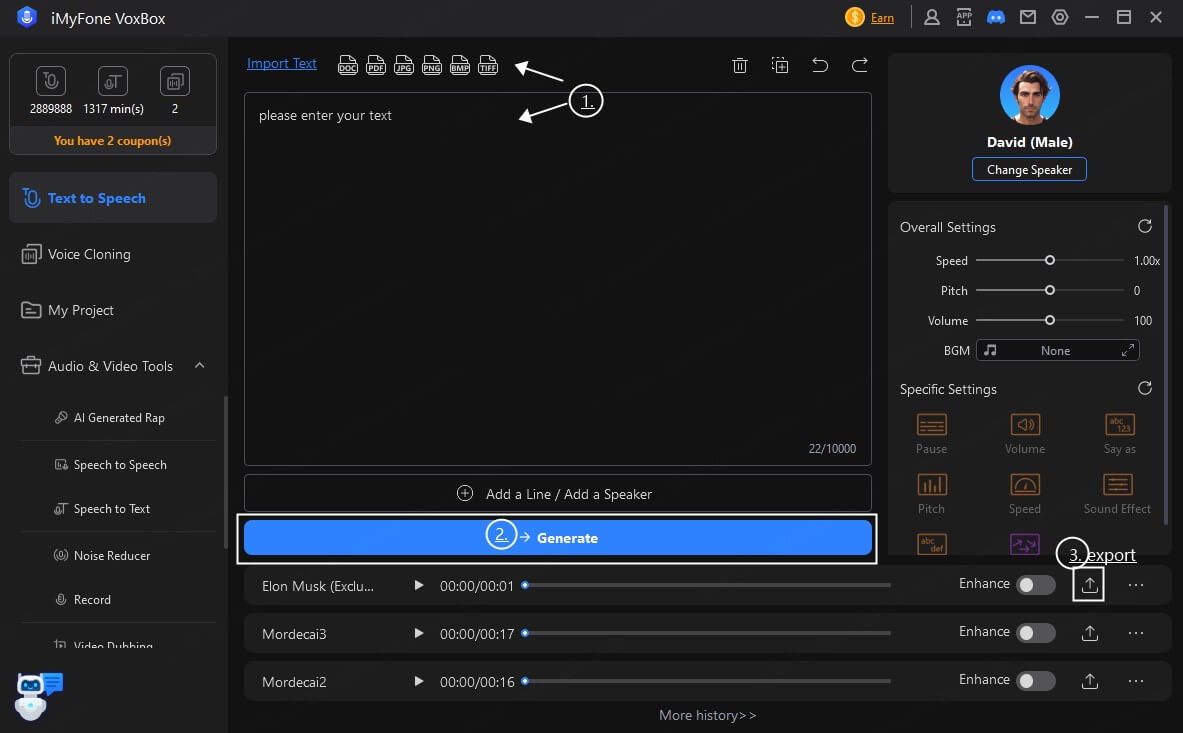Viewport: 1183px width, 733px height.
Task: Click inside the text entry area
Action: point(558,279)
